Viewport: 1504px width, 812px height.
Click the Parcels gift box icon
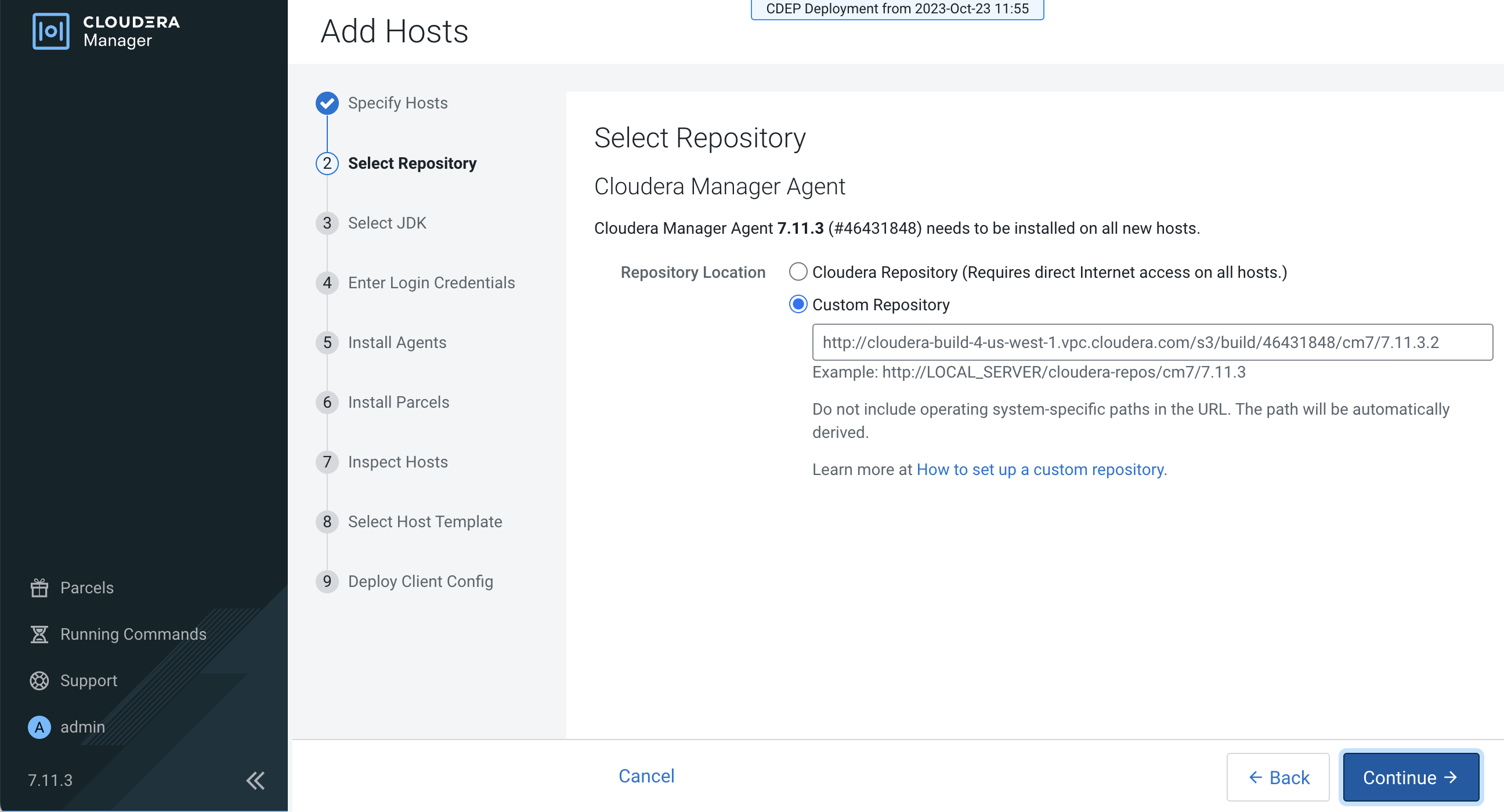pos(39,588)
